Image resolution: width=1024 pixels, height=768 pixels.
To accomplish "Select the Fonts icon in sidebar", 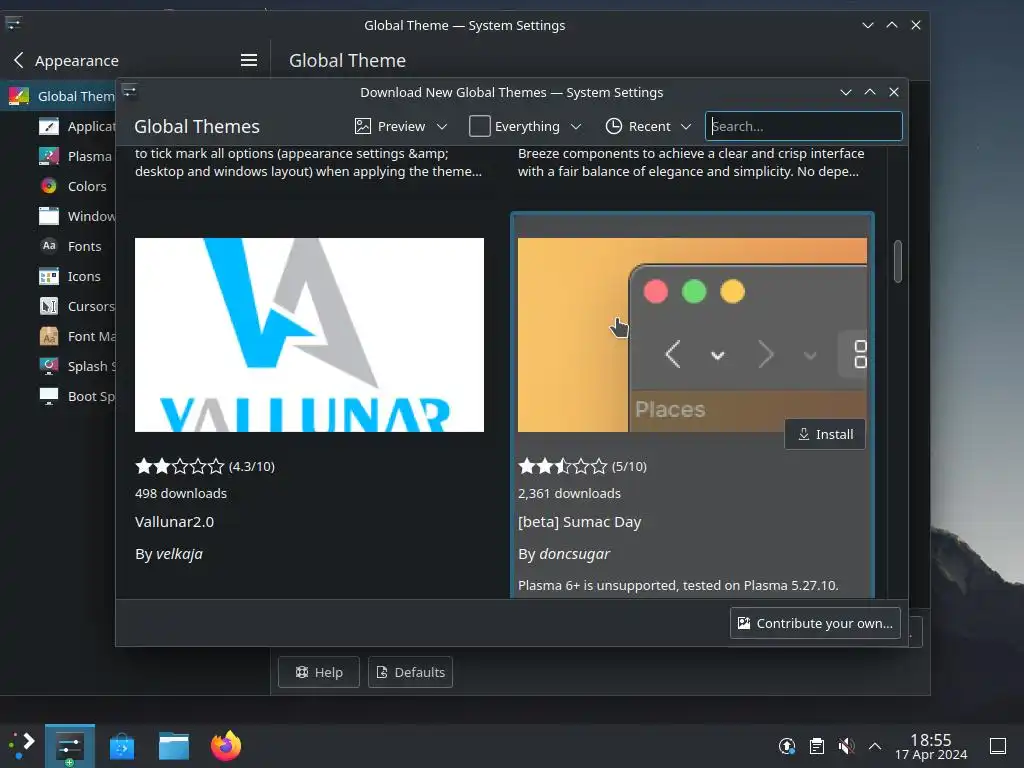I will (49, 246).
